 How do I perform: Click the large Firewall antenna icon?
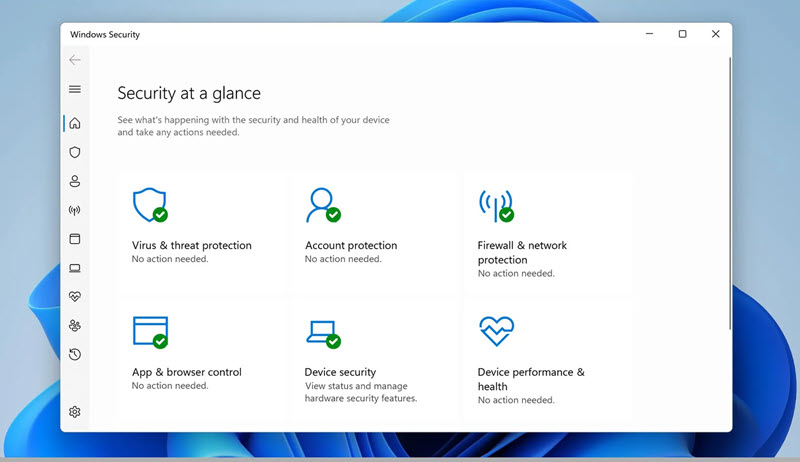coord(496,206)
